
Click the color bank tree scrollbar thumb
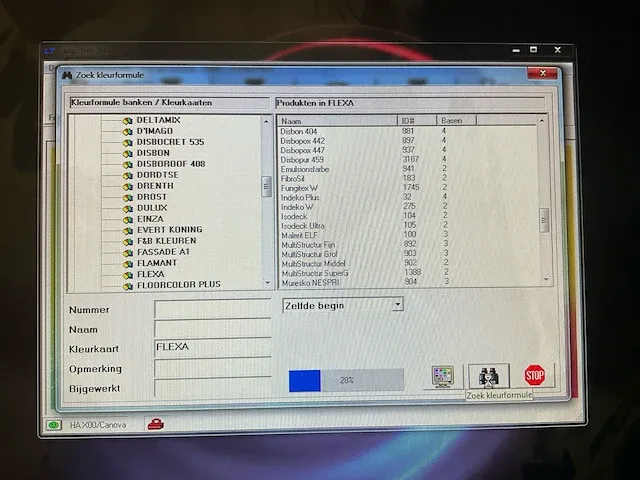tap(267, 187)
